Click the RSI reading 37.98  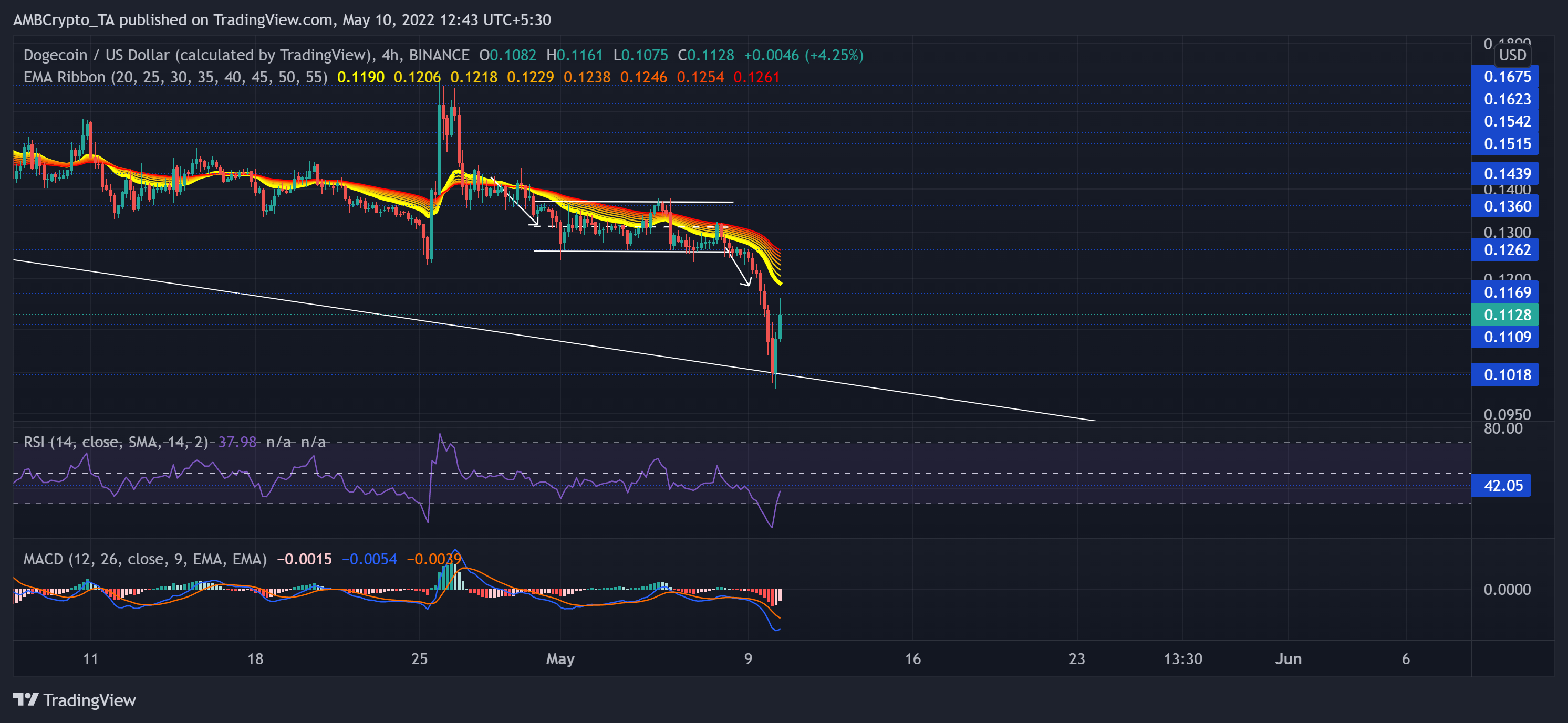coord(237,442)
